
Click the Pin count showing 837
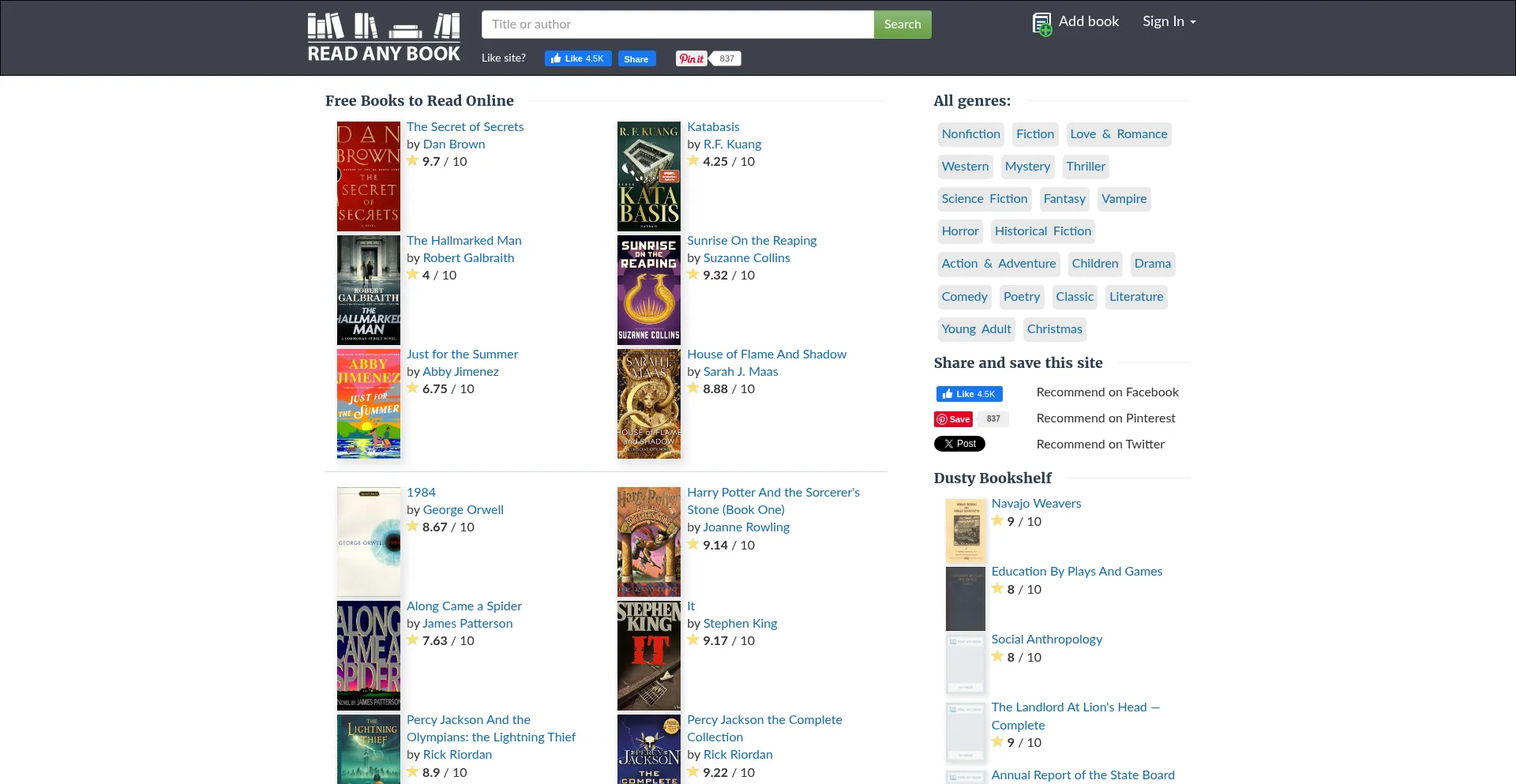726,58
